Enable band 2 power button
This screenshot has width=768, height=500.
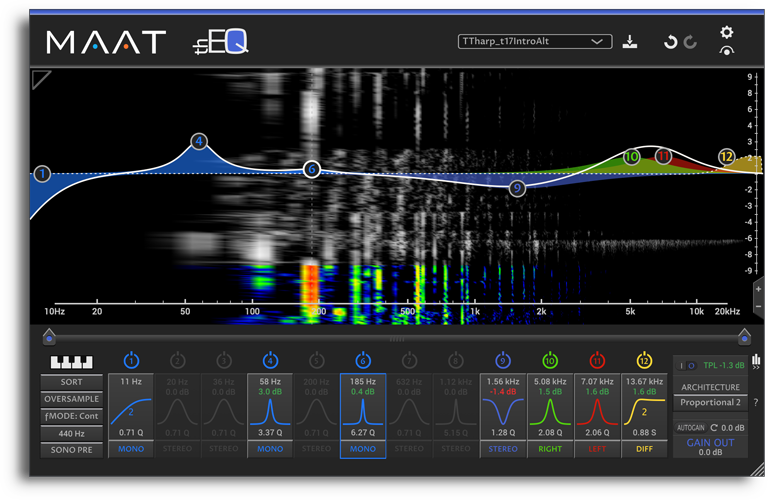coord(177,360)
